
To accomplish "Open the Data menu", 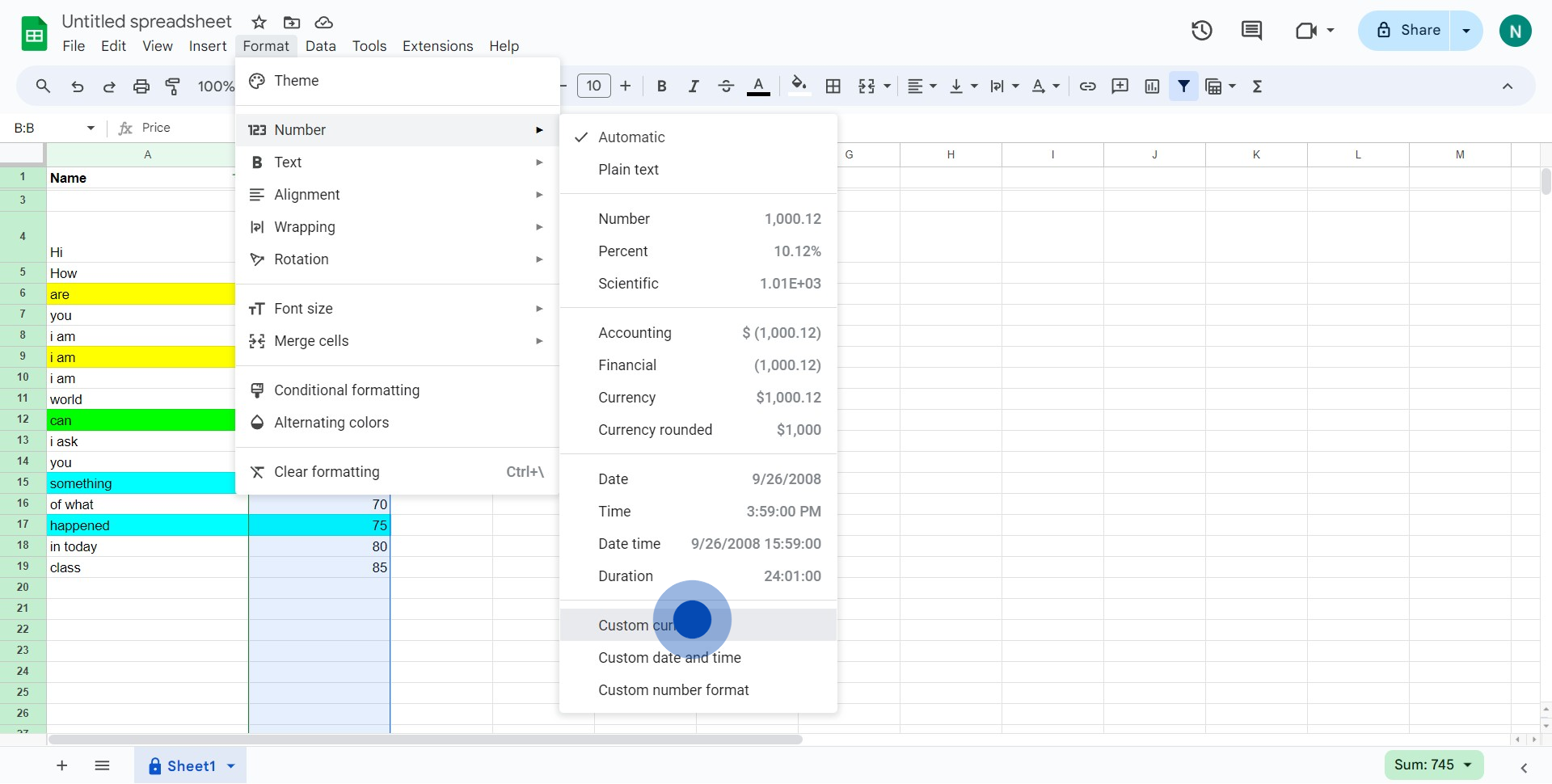I will tap(321, 46).
